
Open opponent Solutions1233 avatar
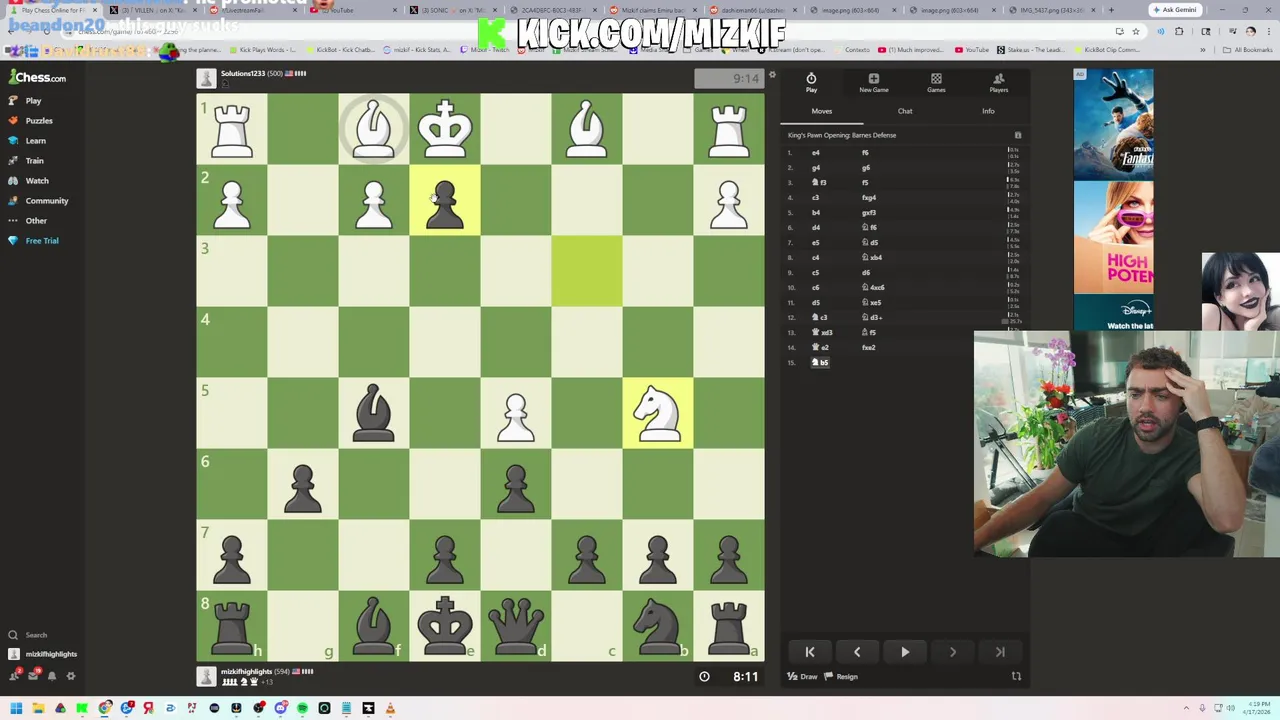pos(206,79)
